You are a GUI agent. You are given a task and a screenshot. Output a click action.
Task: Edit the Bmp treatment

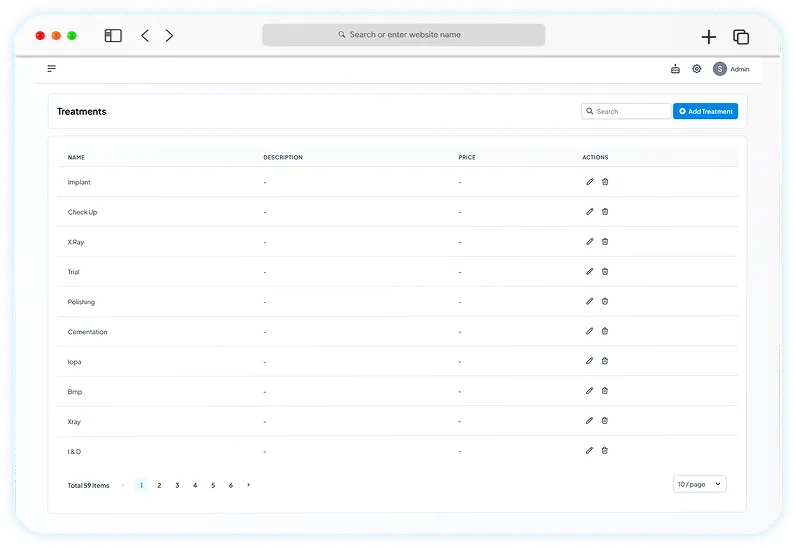point(589,391)
